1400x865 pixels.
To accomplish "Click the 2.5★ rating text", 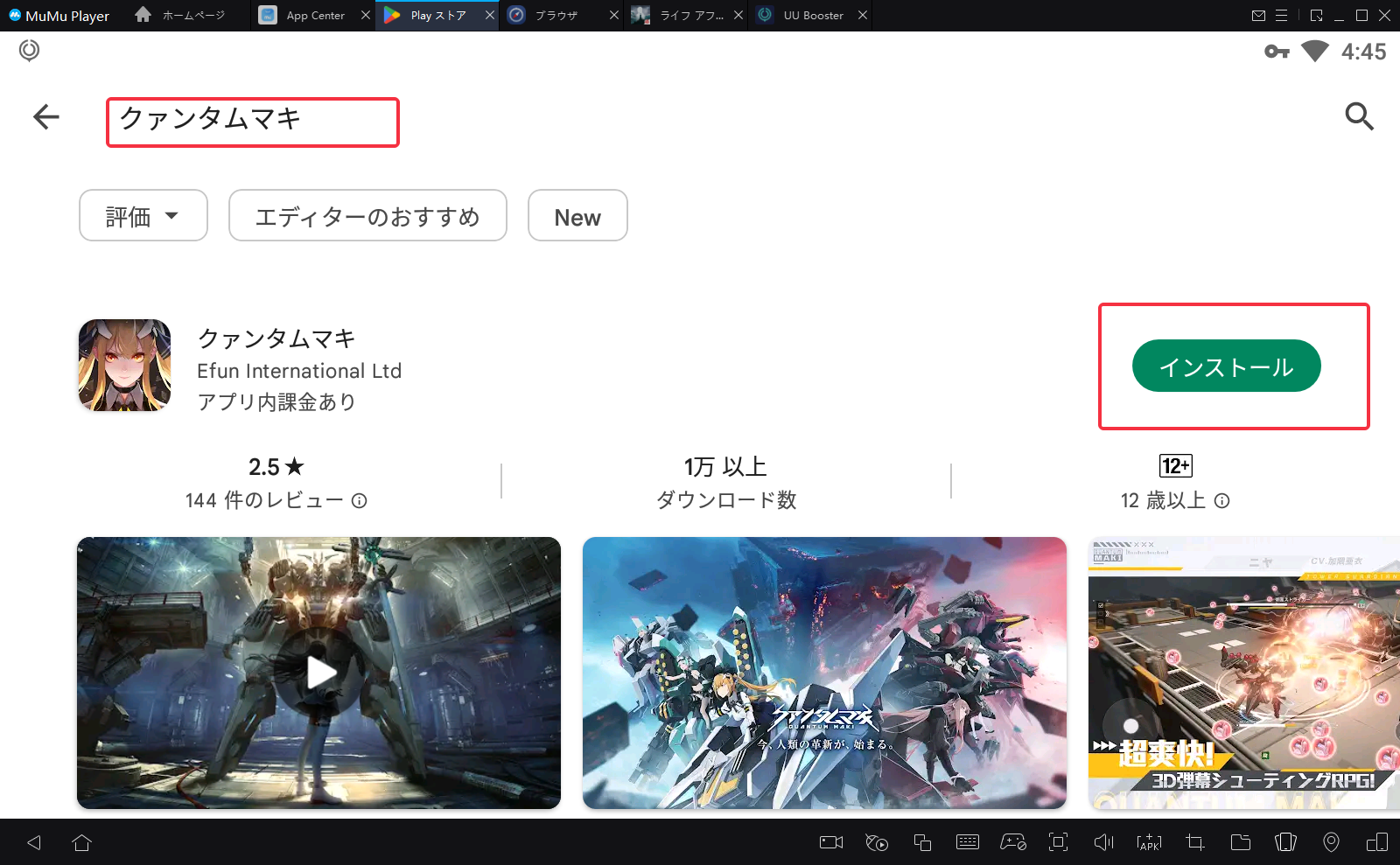I will 276,467.
